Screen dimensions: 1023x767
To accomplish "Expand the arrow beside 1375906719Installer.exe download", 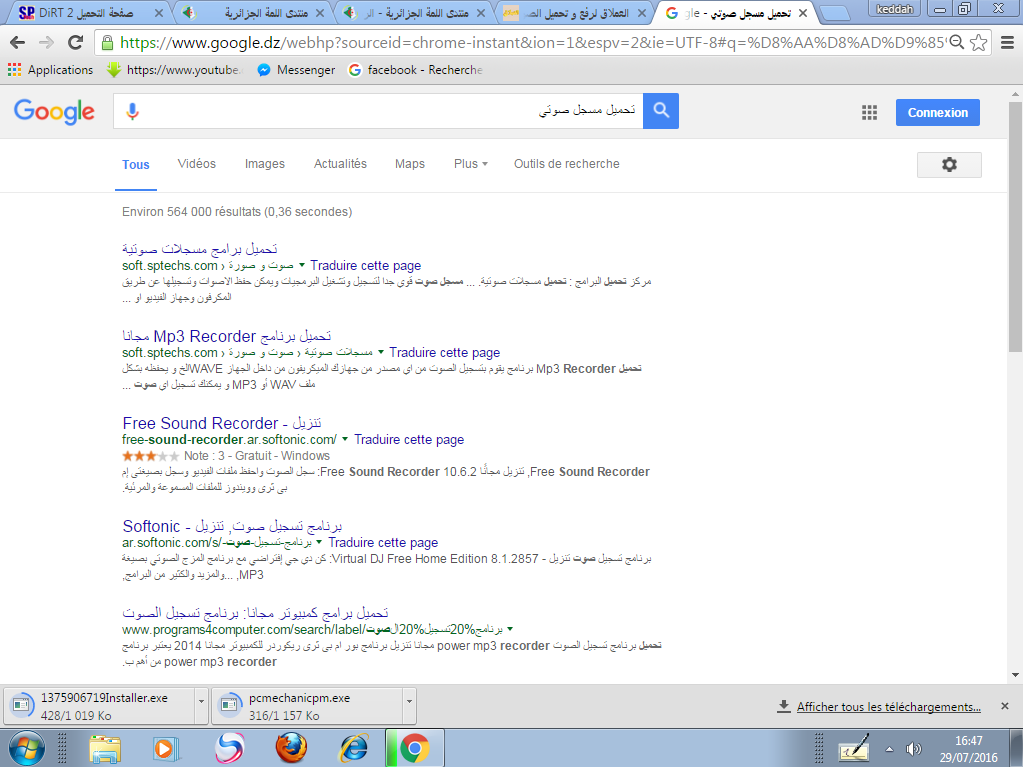I will click(x=202, y=706).
